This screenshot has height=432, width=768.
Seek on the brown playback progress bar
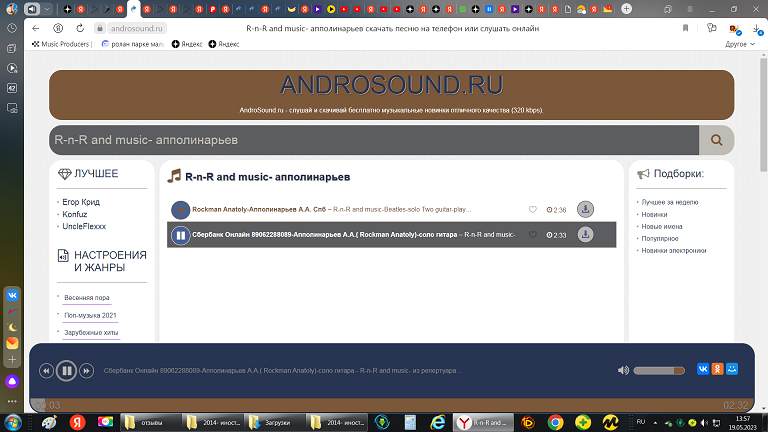point(392,405)
